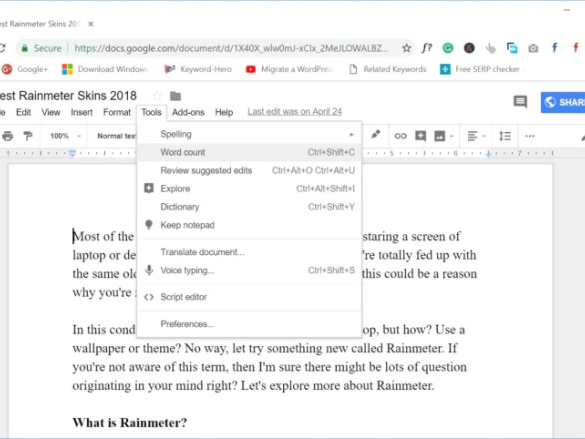Select Dictionary menu entry

click(249, 207)
